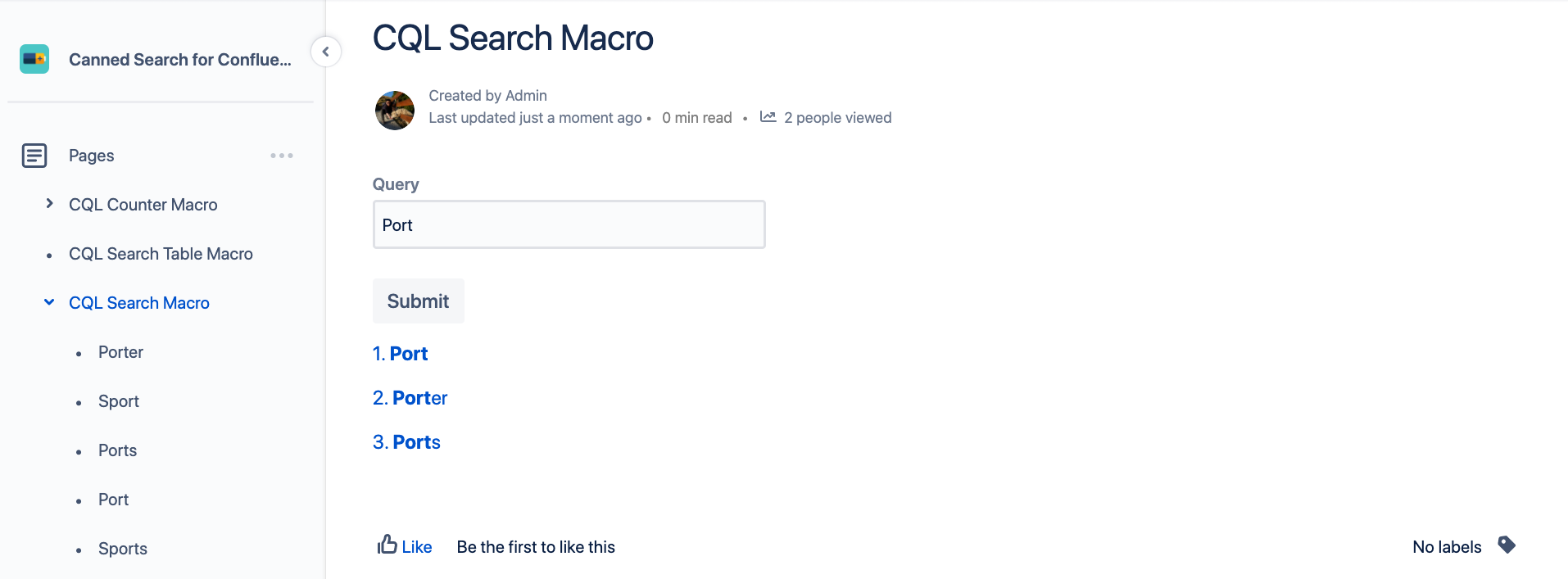Open the Sport page in sidebar
The width and height of the screenshot is (1568, 579).
coord(119,401)
